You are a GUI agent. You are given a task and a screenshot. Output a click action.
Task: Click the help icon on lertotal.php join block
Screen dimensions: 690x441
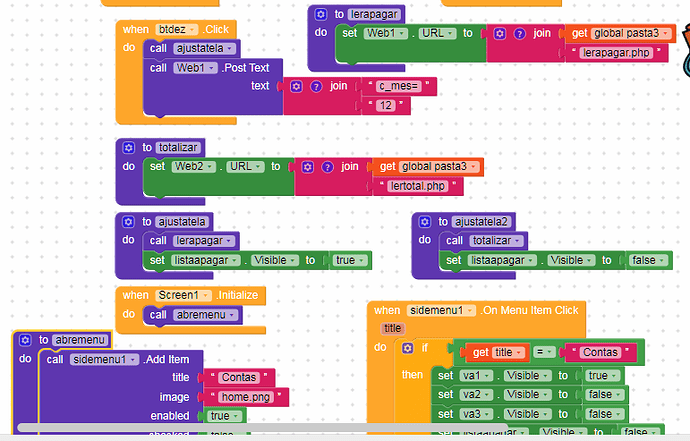327,167
